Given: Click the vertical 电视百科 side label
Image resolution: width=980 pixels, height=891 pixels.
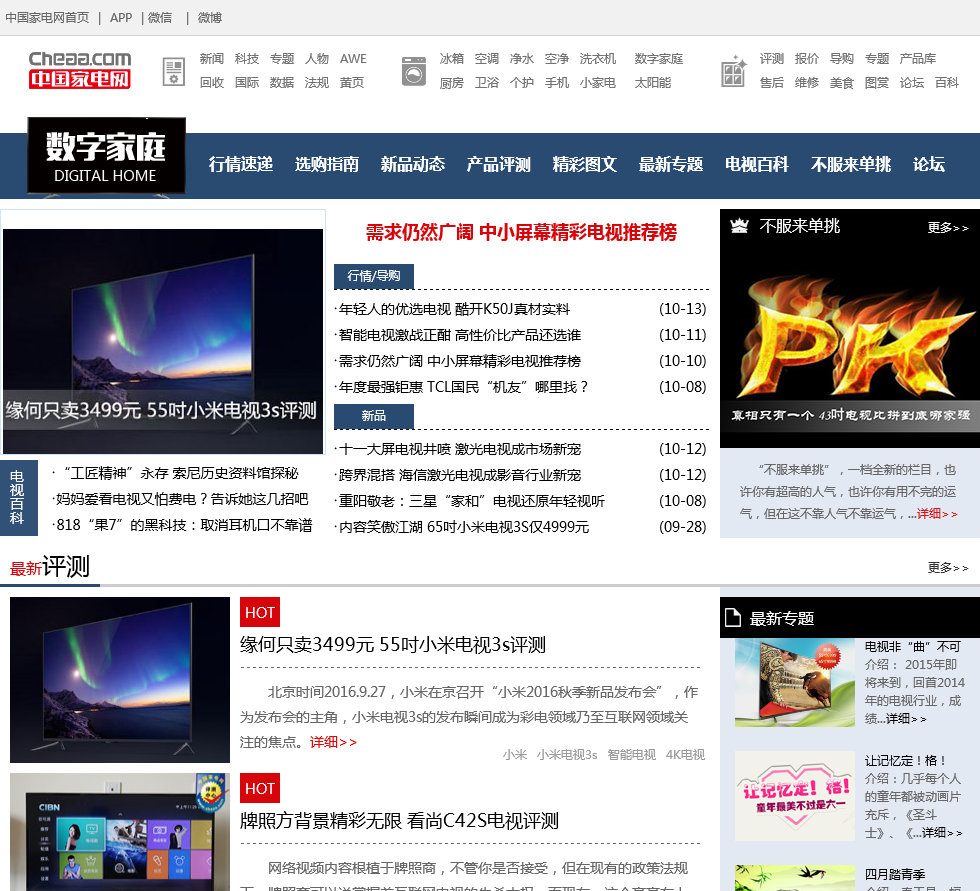Looking at the screenshot, I should 18,498.
